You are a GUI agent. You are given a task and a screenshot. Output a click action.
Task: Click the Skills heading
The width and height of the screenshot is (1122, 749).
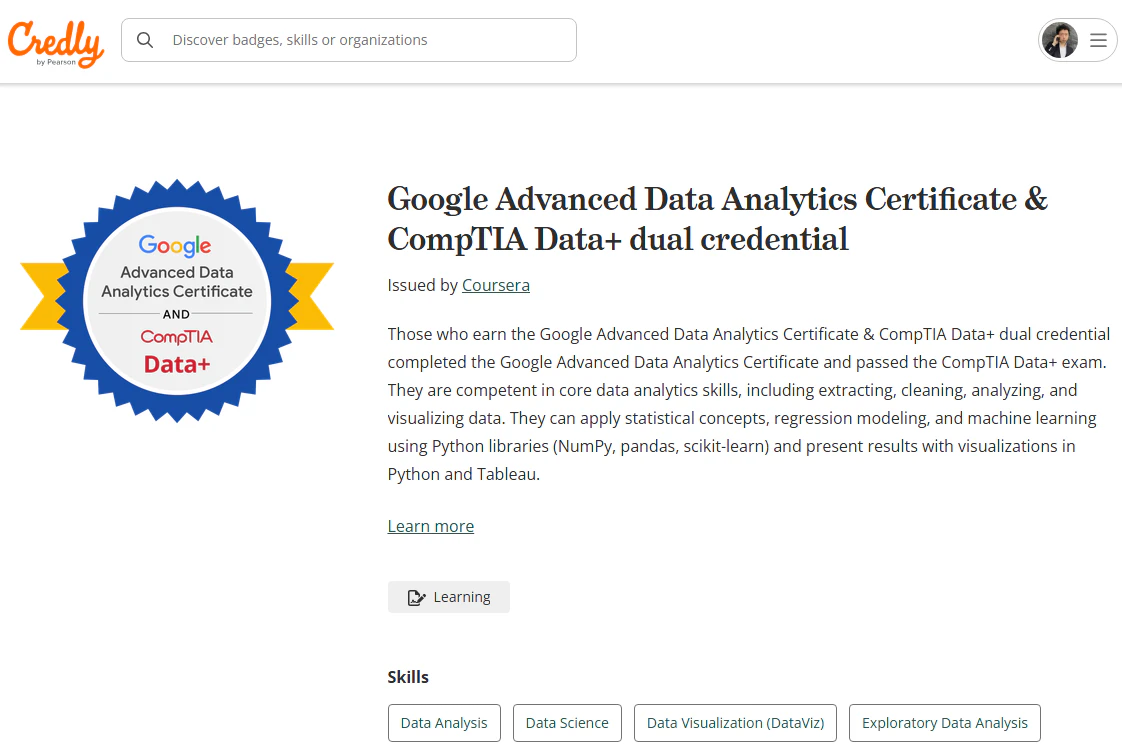408,677
